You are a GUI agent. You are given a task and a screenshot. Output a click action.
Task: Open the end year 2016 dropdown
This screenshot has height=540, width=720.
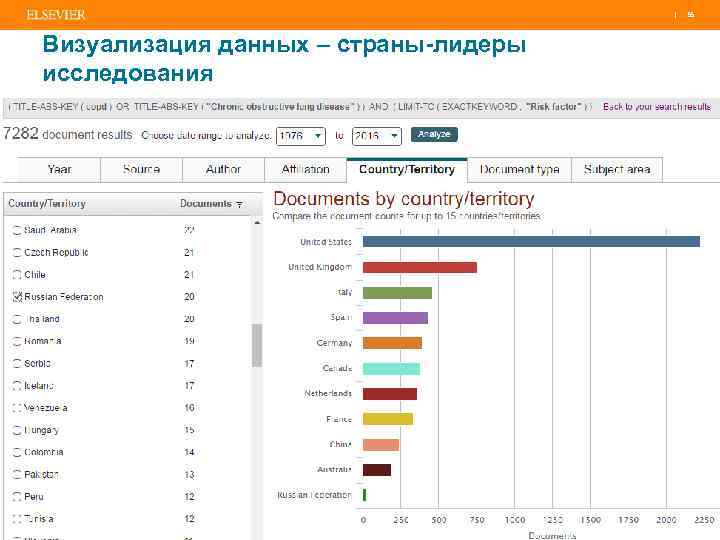click(377, 136)
